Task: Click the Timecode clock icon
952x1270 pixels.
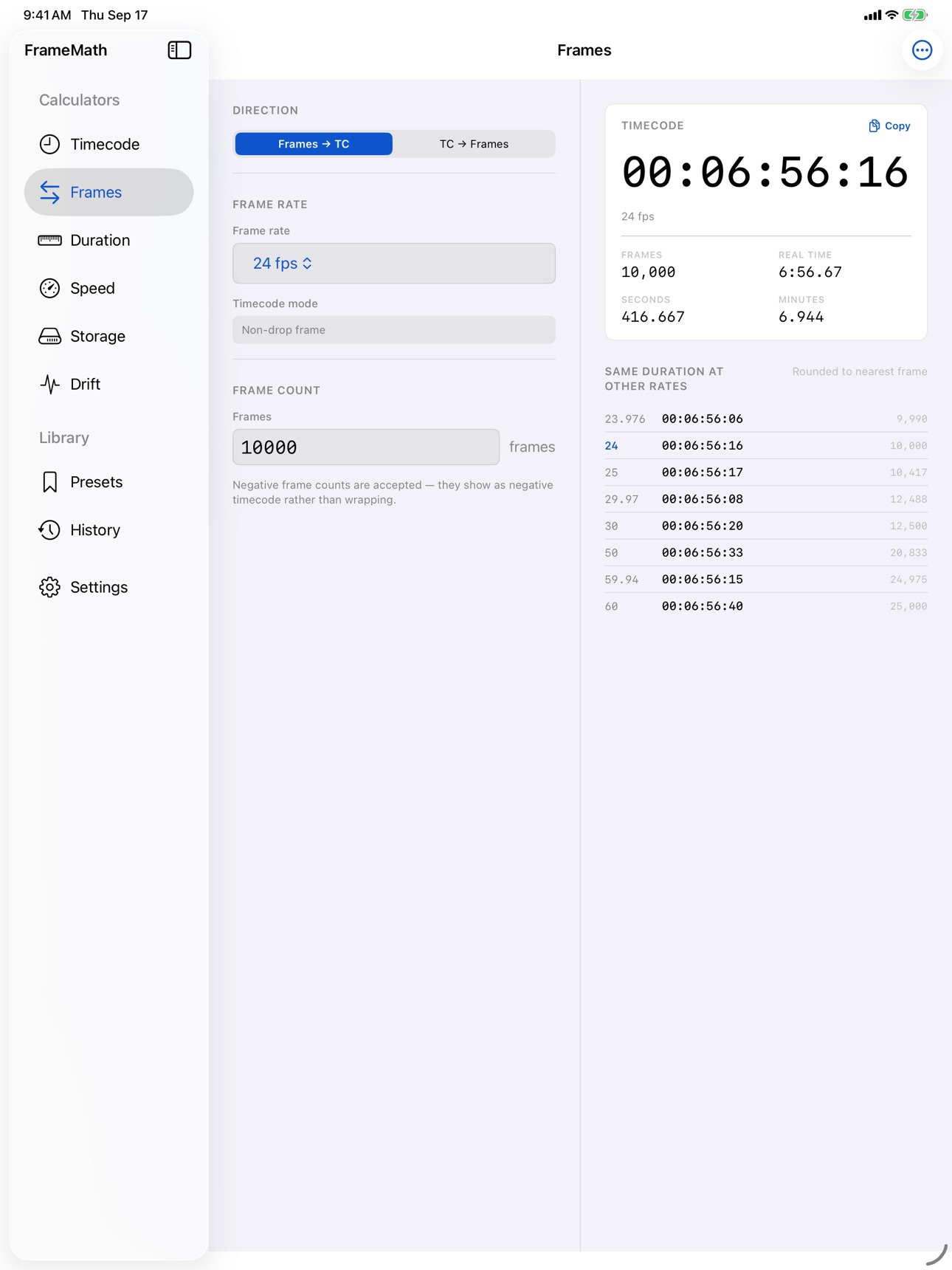Action: click(49, 144)
